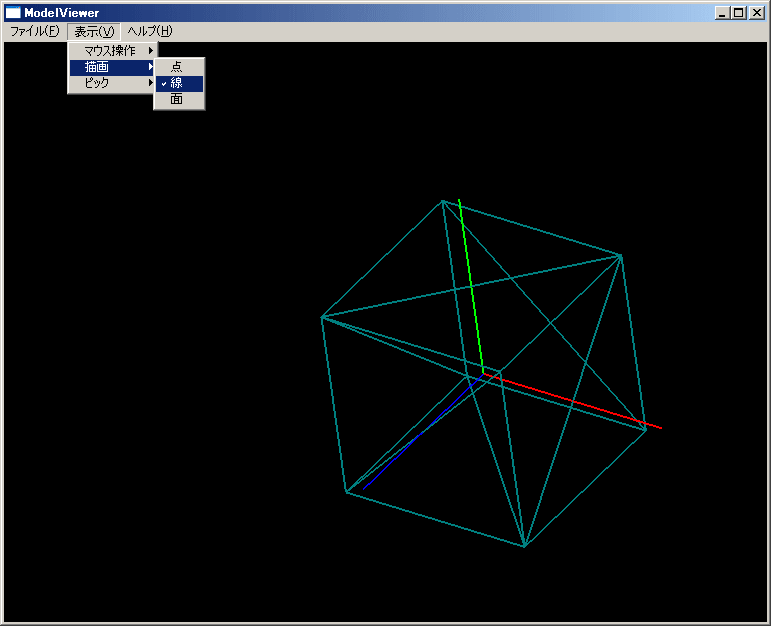Open the ヘルプ(H) menu
This screenshot has width=771, height=626.
tap(150, 31)
